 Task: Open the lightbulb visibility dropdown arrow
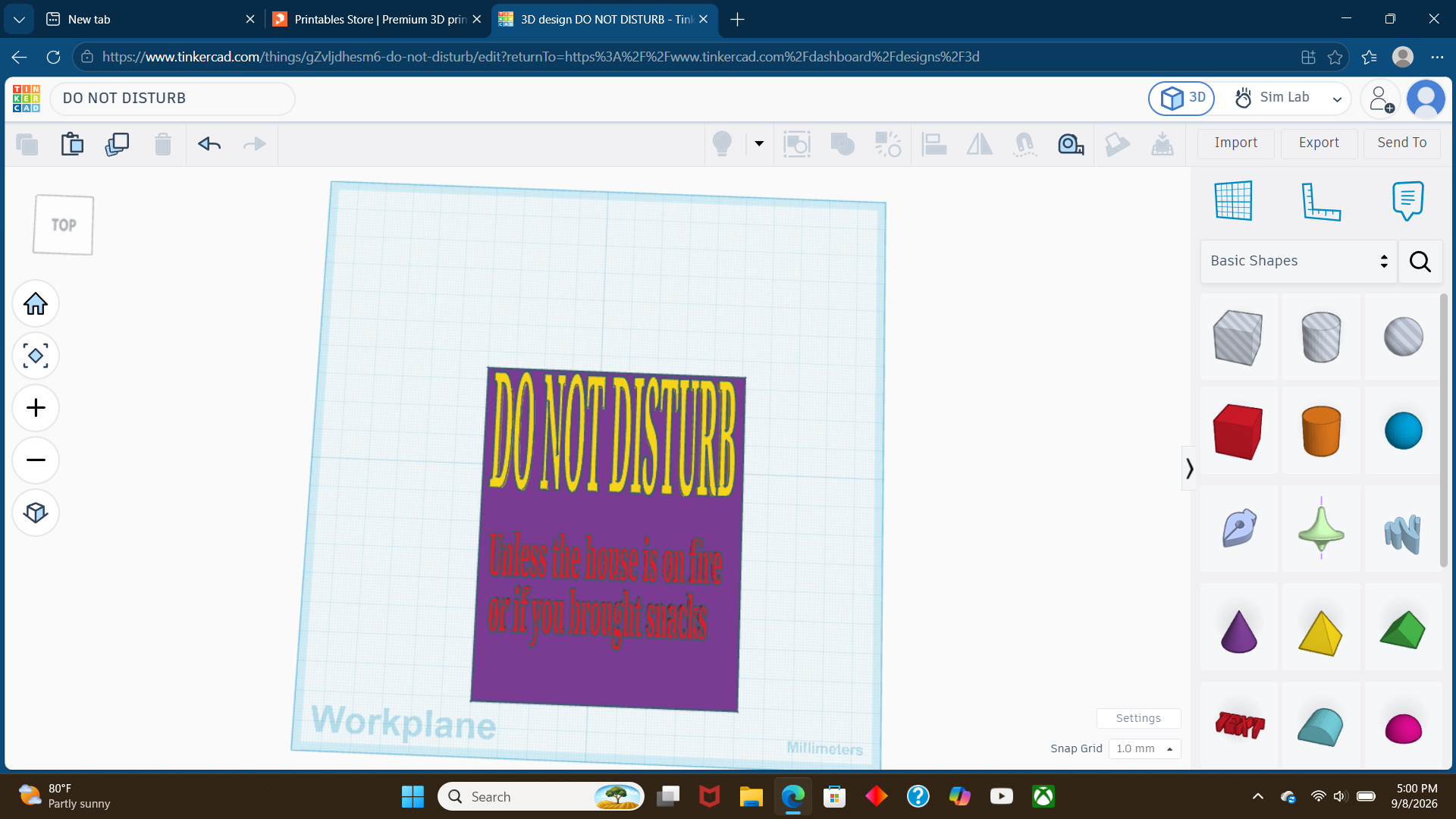tap(759, 143)
